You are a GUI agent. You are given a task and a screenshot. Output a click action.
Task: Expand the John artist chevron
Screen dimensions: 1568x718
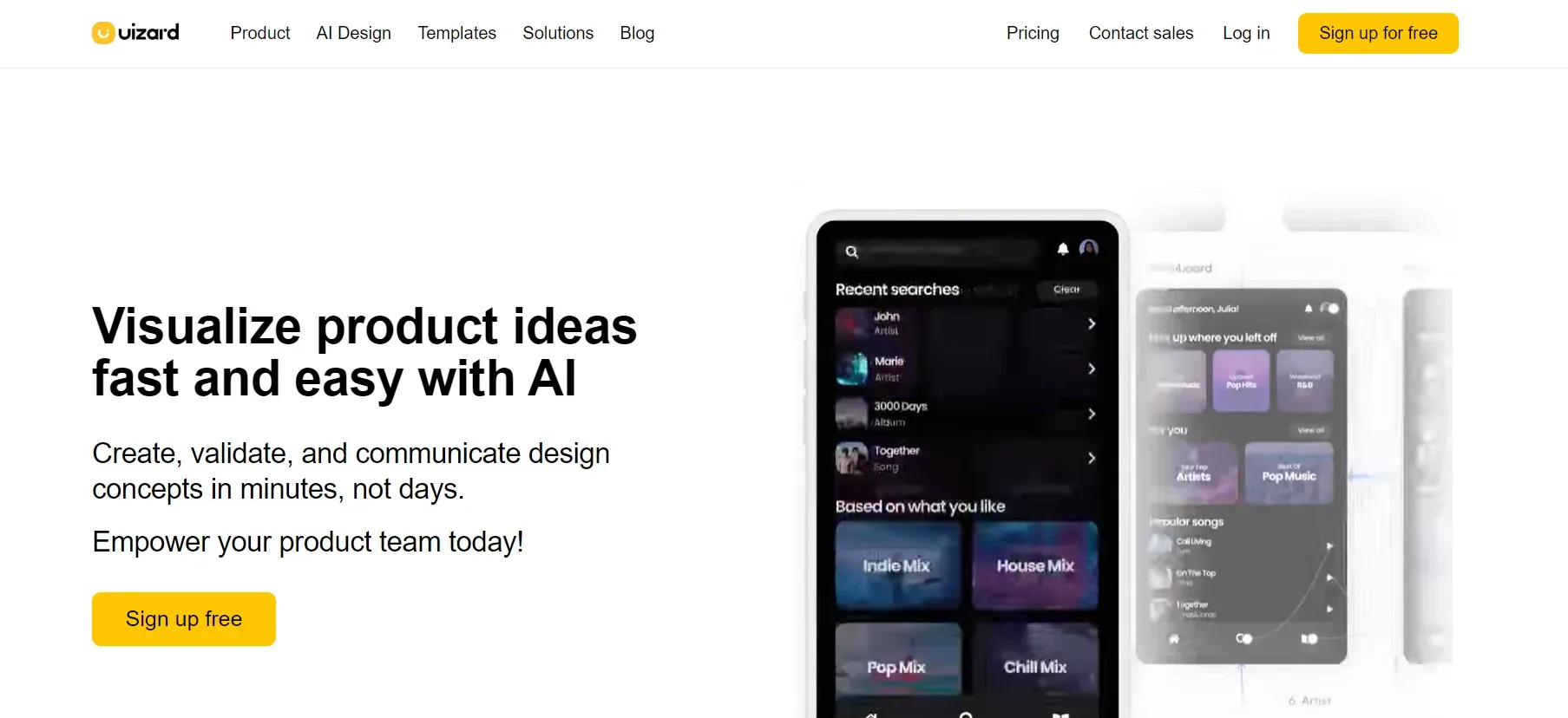pyautogui.click(x=1092, y=323)
